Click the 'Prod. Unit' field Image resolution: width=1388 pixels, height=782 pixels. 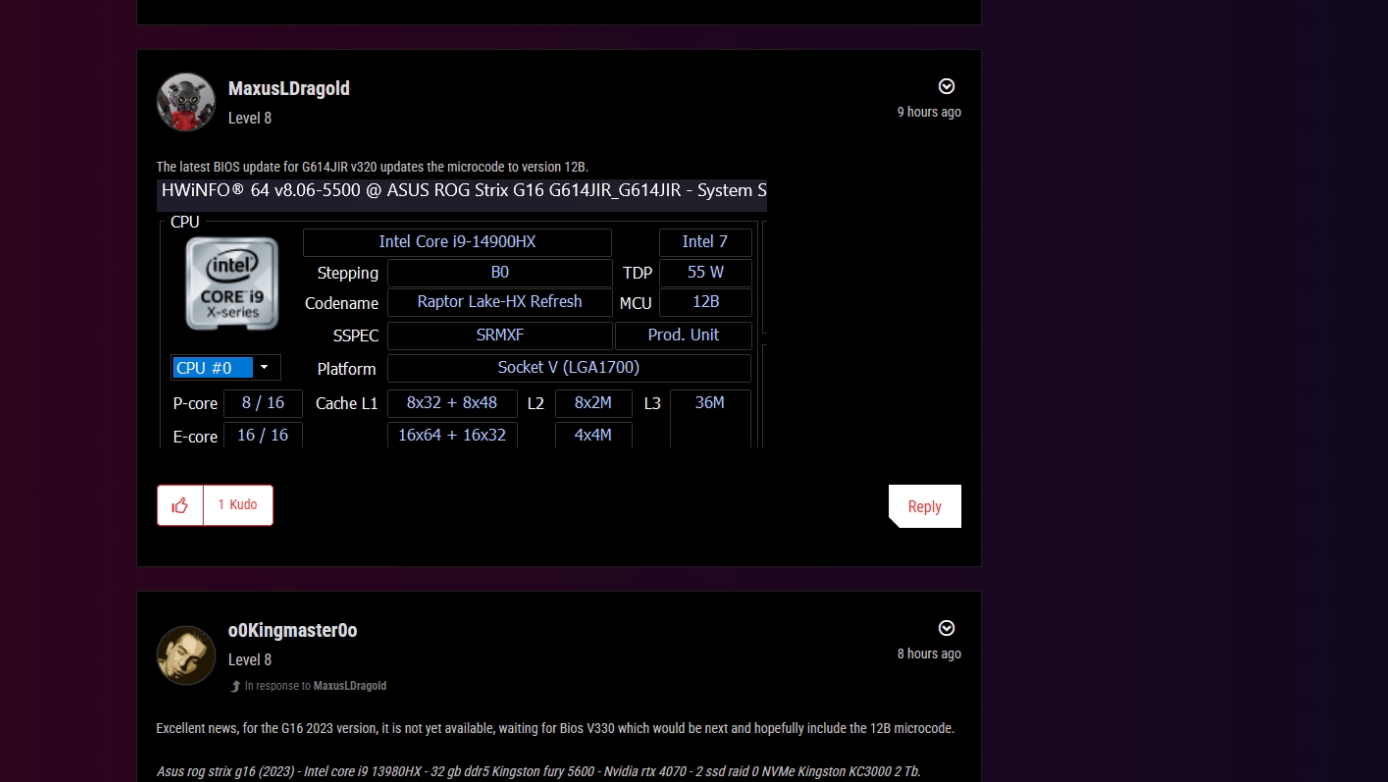683,335
